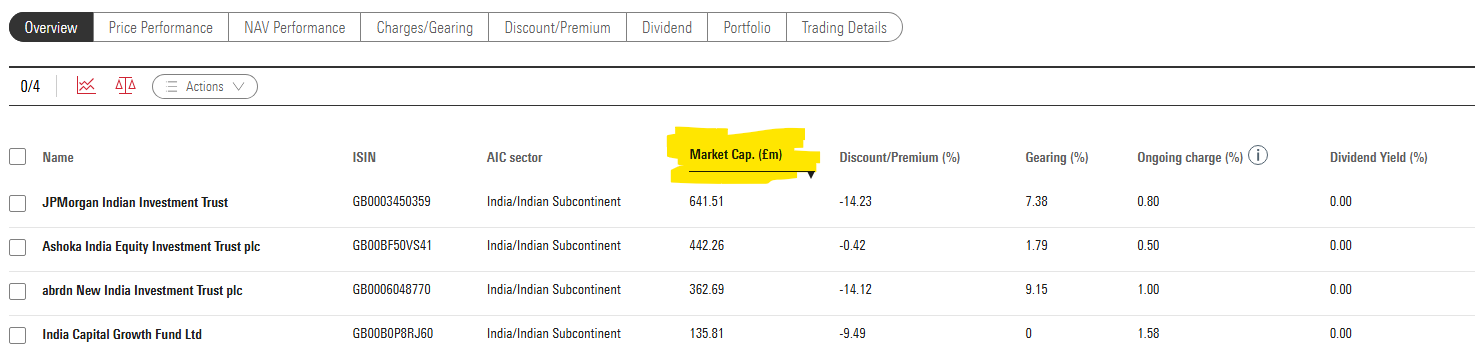The image size is (1484, 360).
Task: Open Ashoka India Equity Investment Trust plc
Action: pyautogui.click(x=151, y=246)
